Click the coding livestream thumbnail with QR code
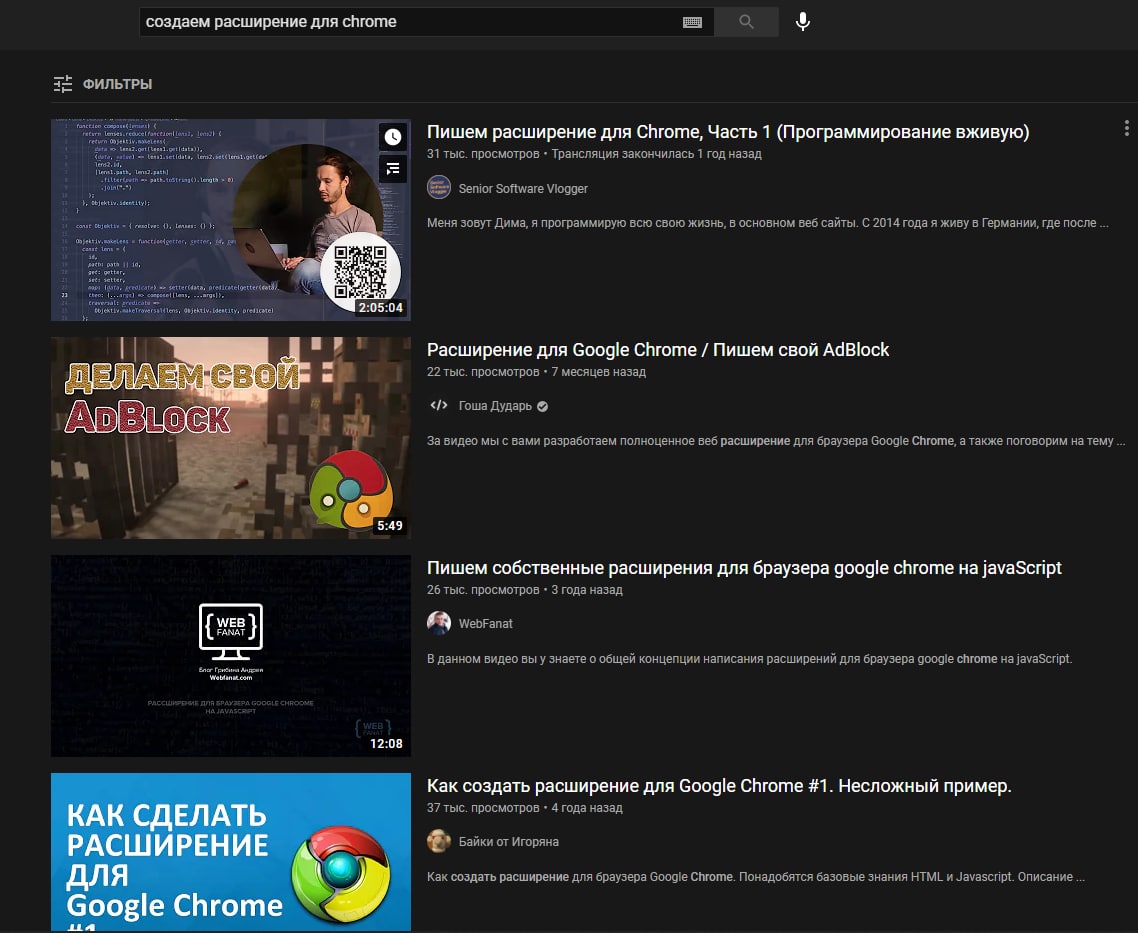 pyautogui.click(x=231, y=220)
